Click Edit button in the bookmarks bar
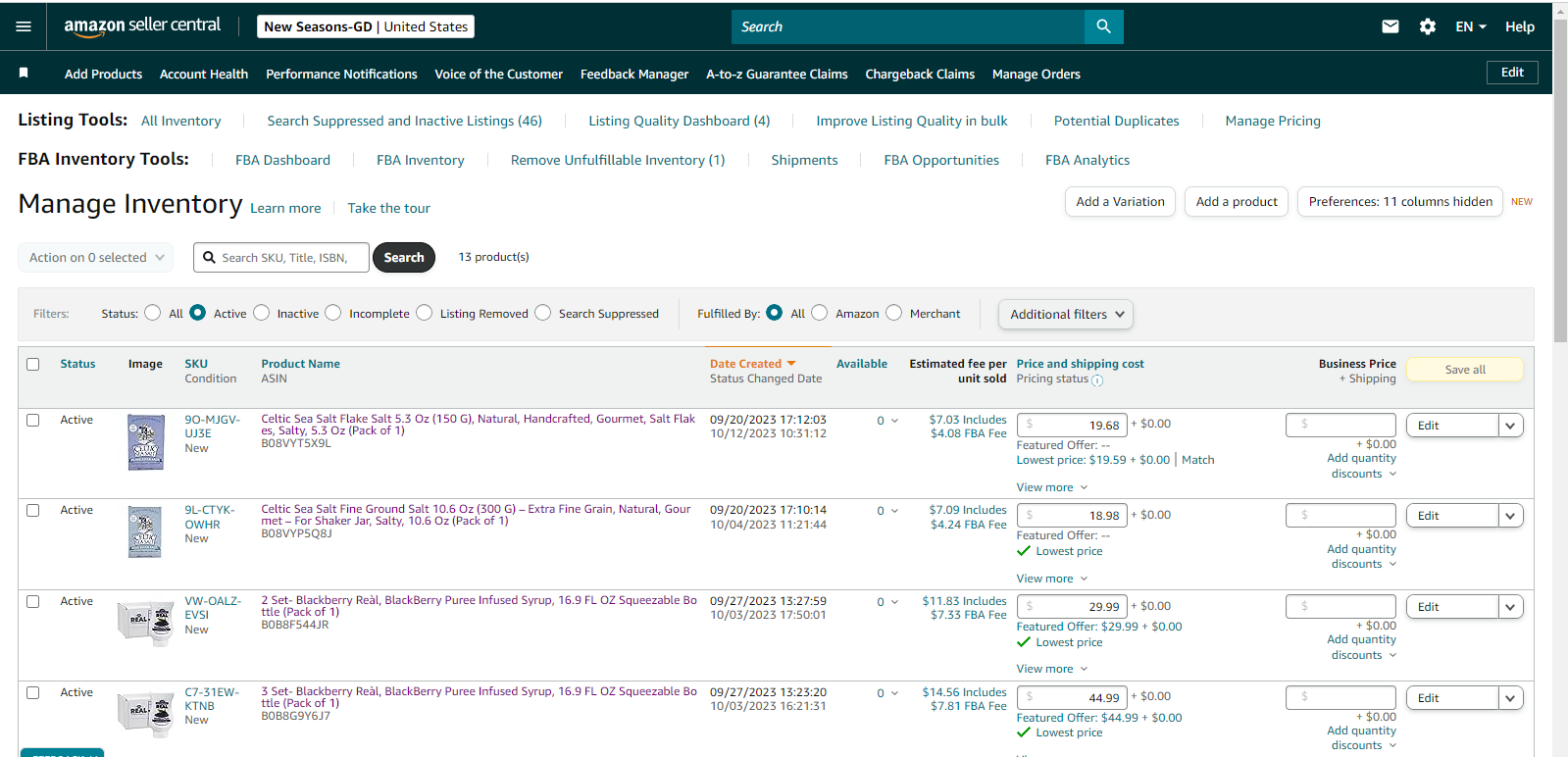The image size is (1568, 757). (x=1512, y=73)
